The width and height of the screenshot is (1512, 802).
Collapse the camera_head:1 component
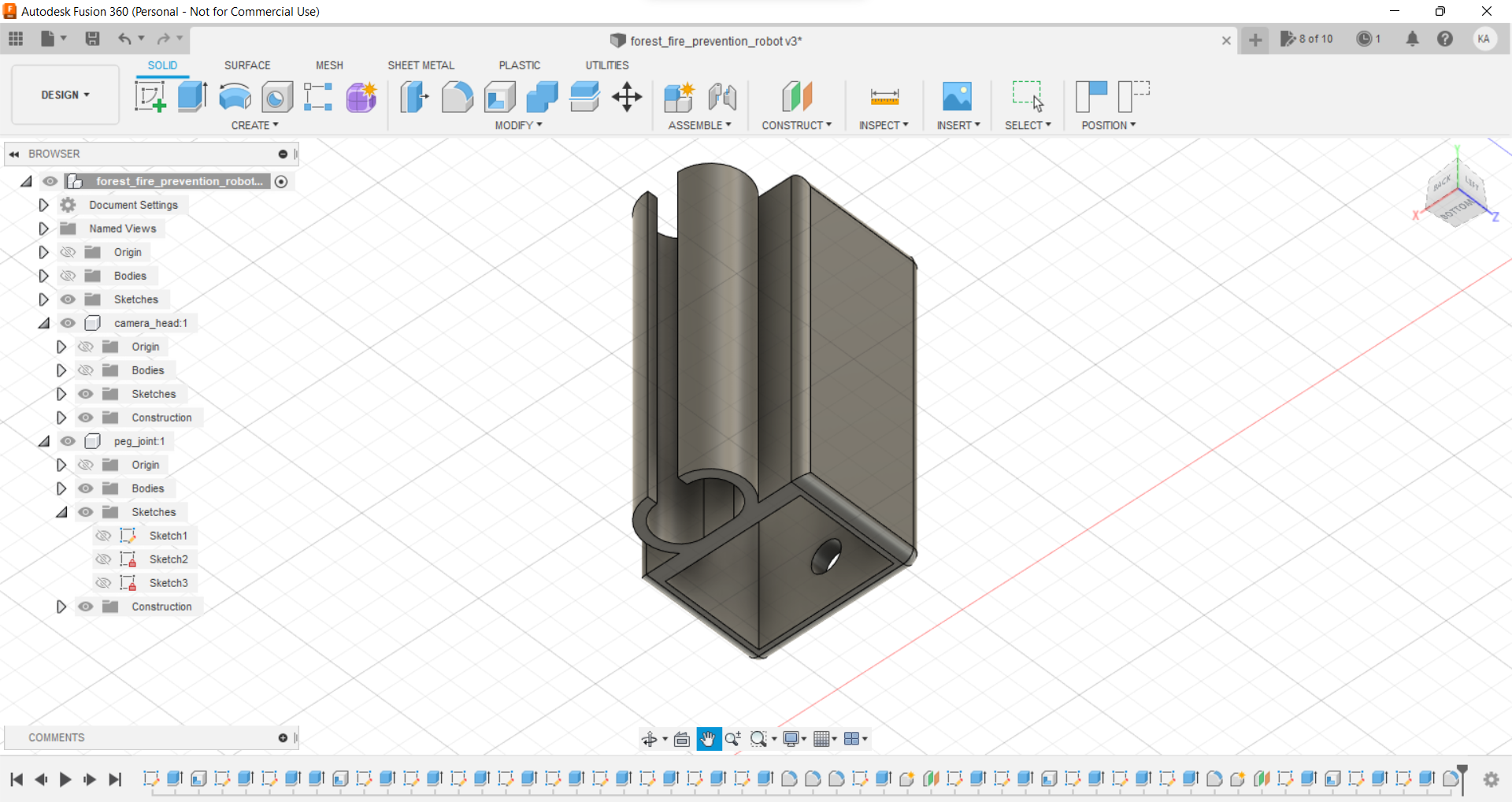click(43, 323)
